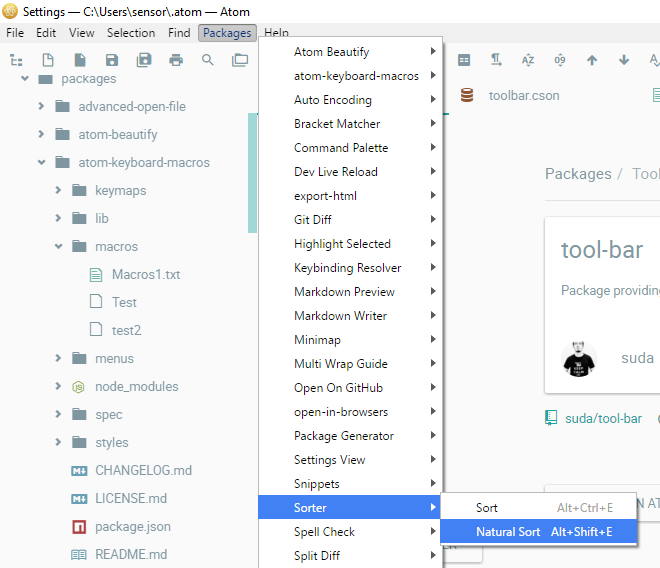Click the open file toolbar icon
Viewport: 660px width, 568px height.
[x=80, y=60]
